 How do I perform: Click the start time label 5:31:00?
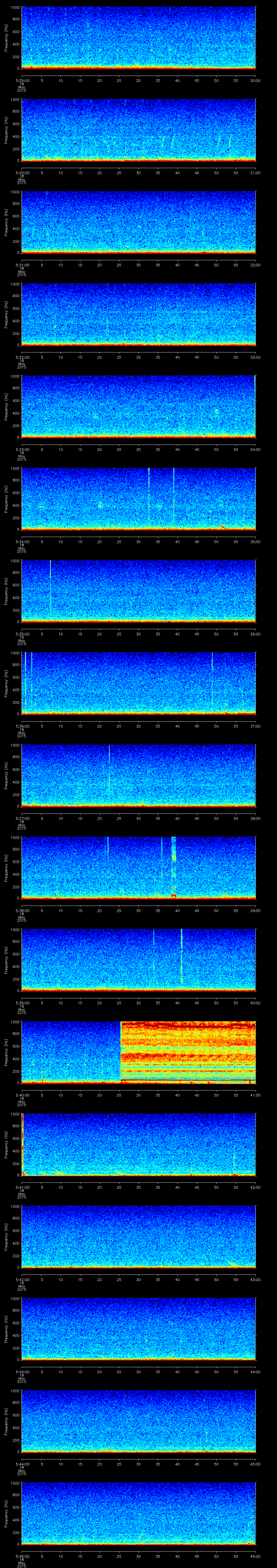pos(22,265)
